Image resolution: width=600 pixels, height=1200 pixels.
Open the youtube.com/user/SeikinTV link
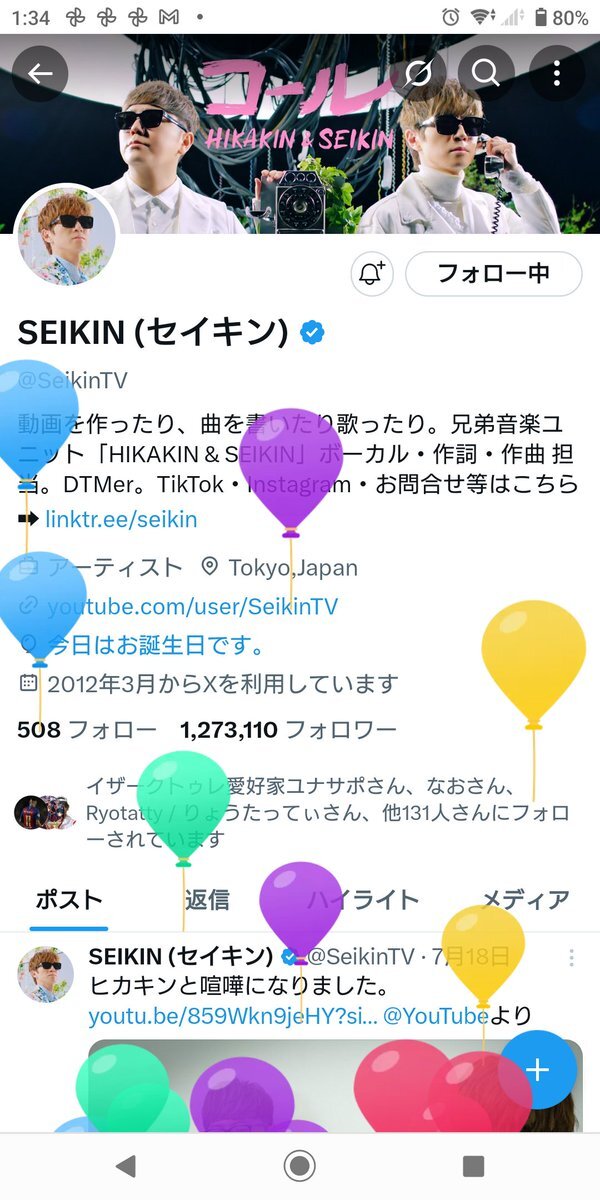(192, 606)
